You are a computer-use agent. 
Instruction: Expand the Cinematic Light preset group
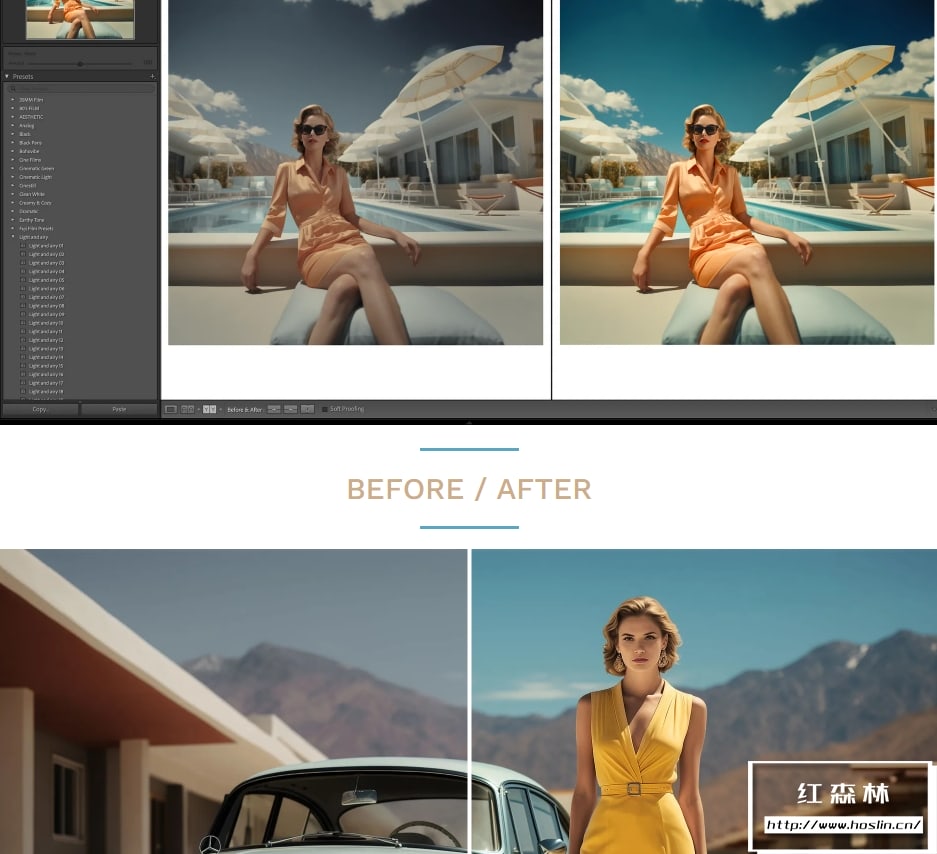tap(13, 177)
